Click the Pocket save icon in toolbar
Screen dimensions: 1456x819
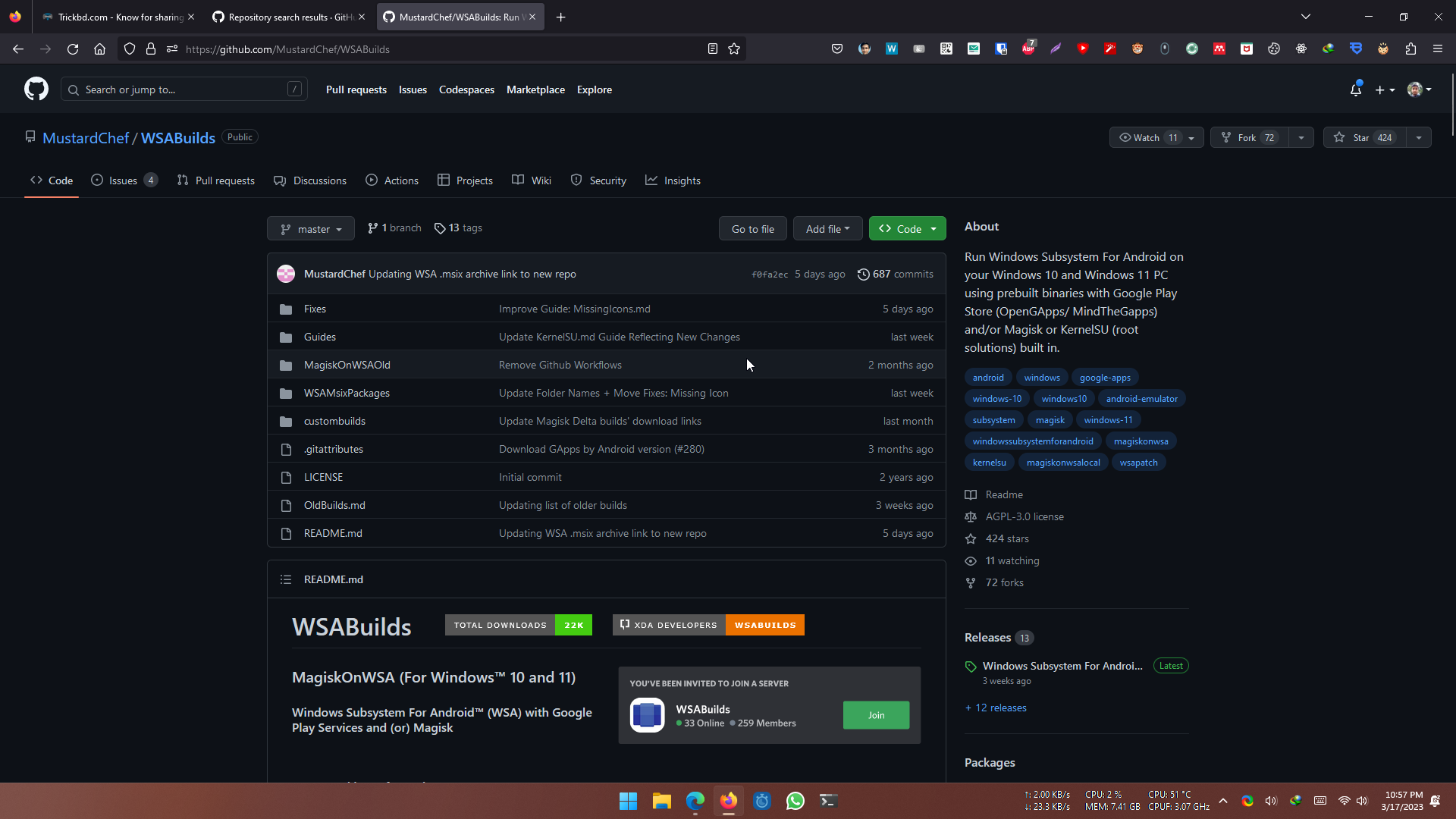[837, 49]
